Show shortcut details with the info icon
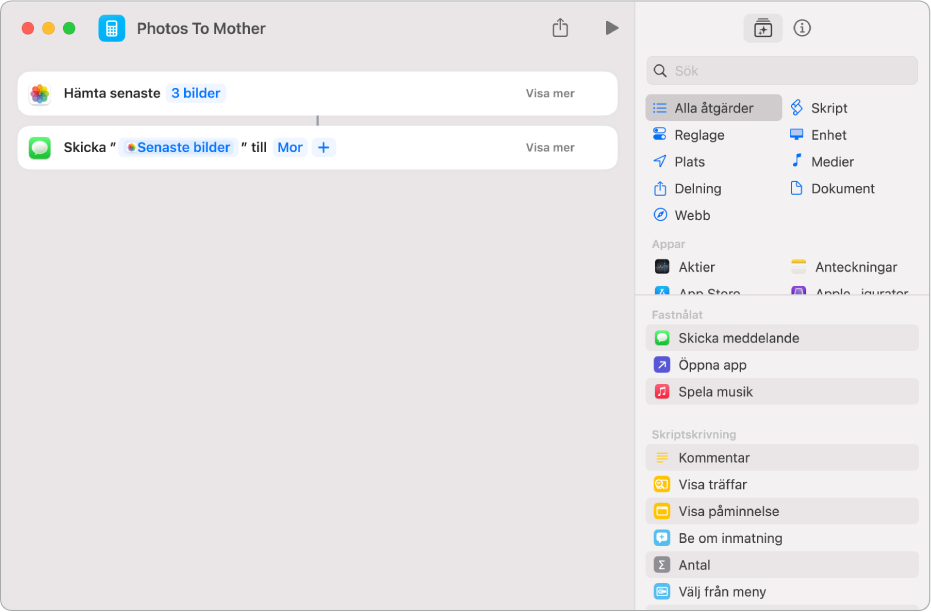 [802, 28]
